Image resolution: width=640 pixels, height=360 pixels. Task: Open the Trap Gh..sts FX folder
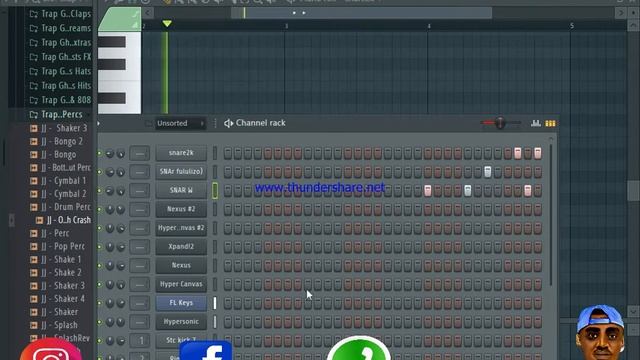point(60,57)
